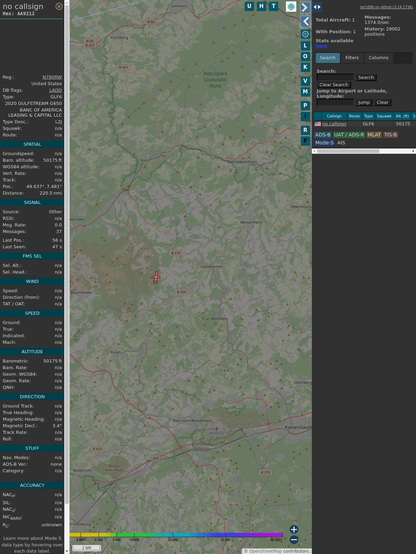Click the circular home/center map icon
This screenshot has width=416, height=554.
pos(305,34)
